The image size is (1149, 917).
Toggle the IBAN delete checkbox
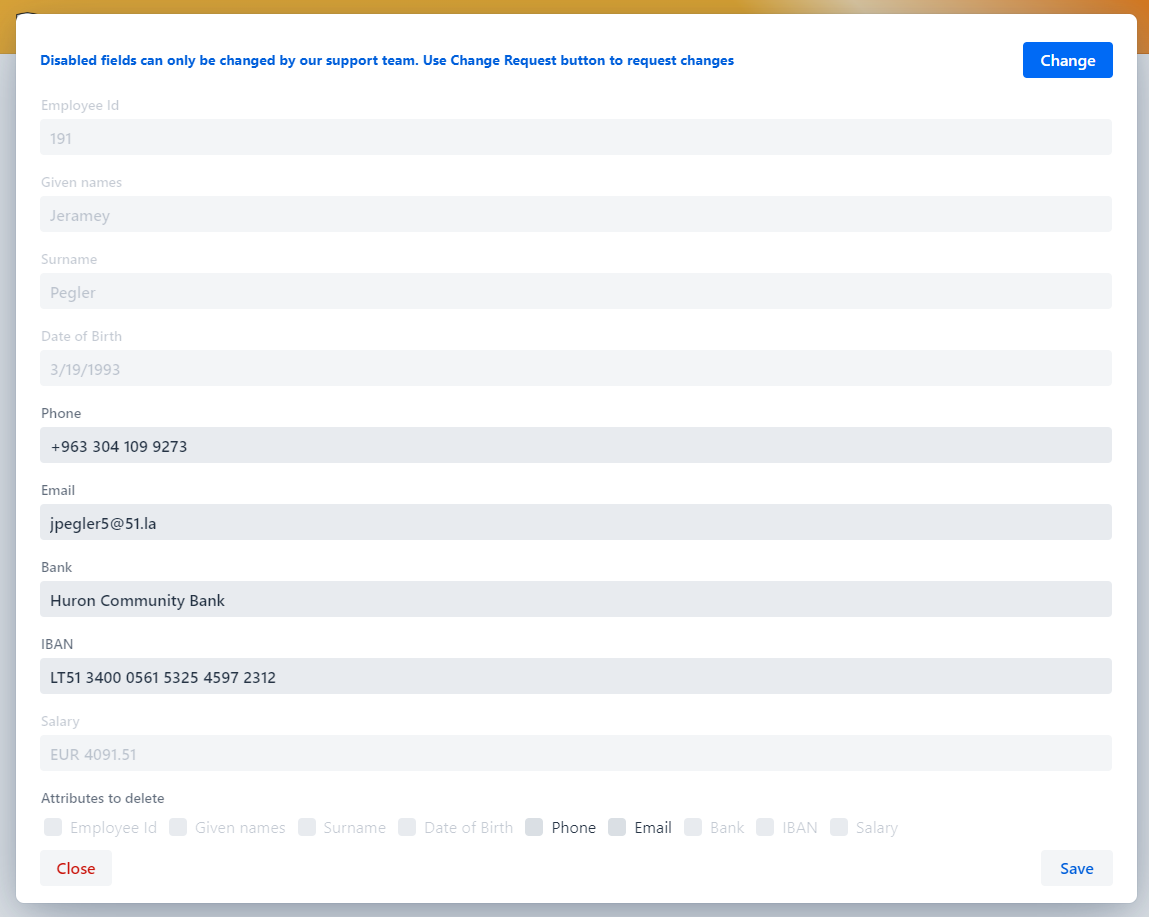[764, 827]
